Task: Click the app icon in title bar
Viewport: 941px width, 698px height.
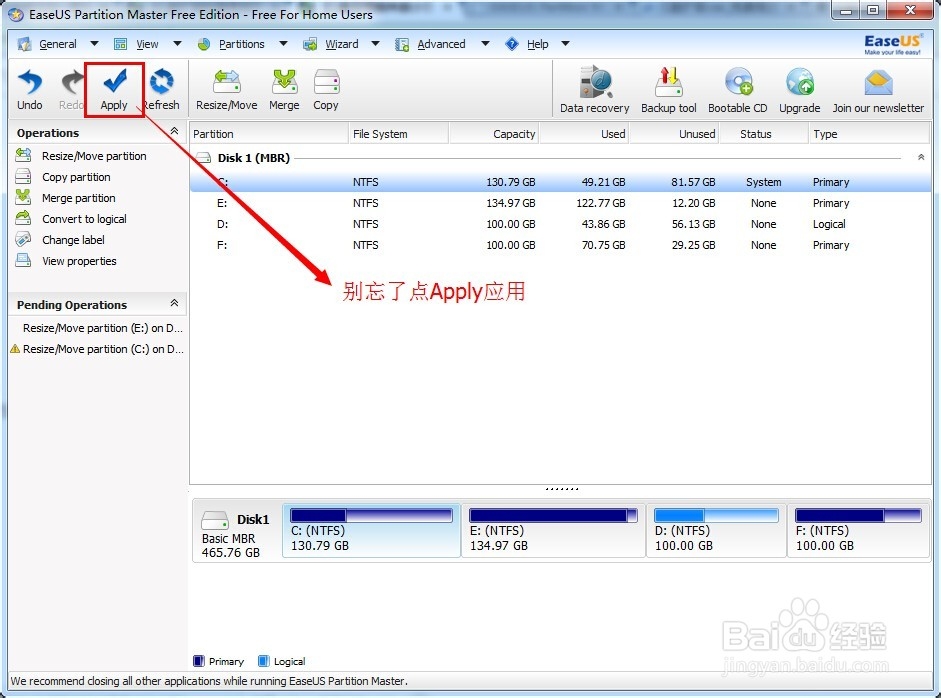Action: [16, 14]
